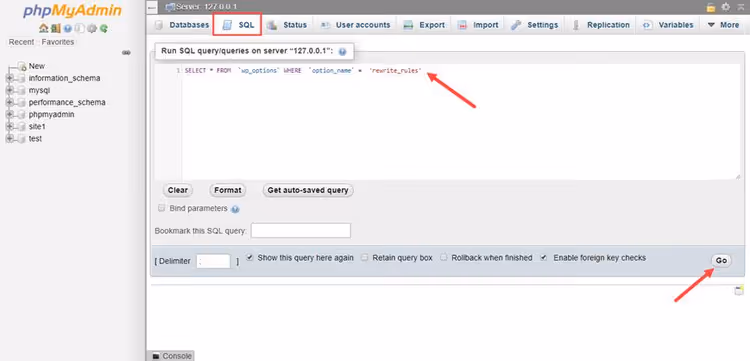Image resolution: width=750 pixels, height=361 pixels.
Task: Click small yellow note icon below Go
Action: 739,290
